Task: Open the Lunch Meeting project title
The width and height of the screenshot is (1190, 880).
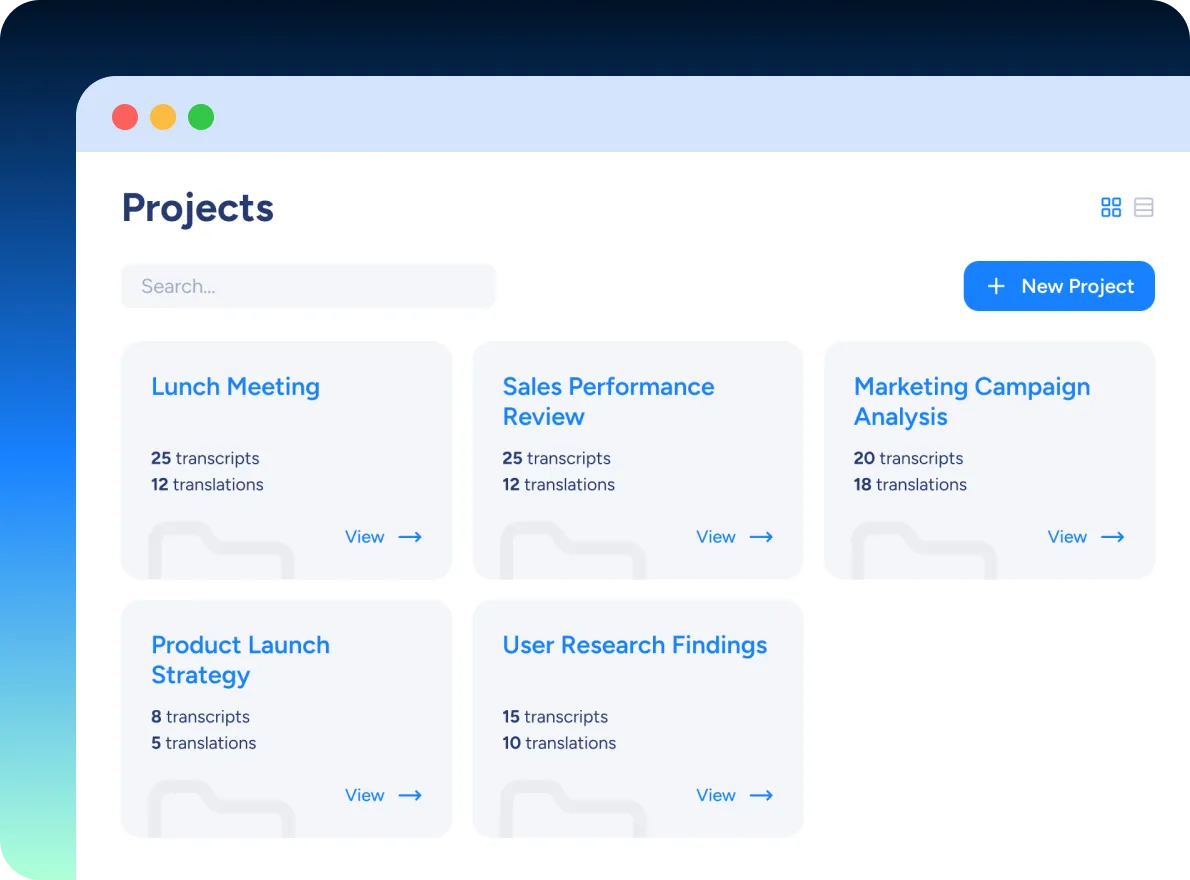Action: [x=235, y=387]
